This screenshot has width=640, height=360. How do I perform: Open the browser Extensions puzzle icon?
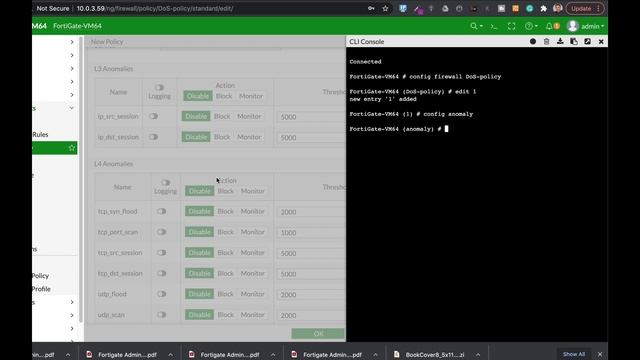pos(543,8)
